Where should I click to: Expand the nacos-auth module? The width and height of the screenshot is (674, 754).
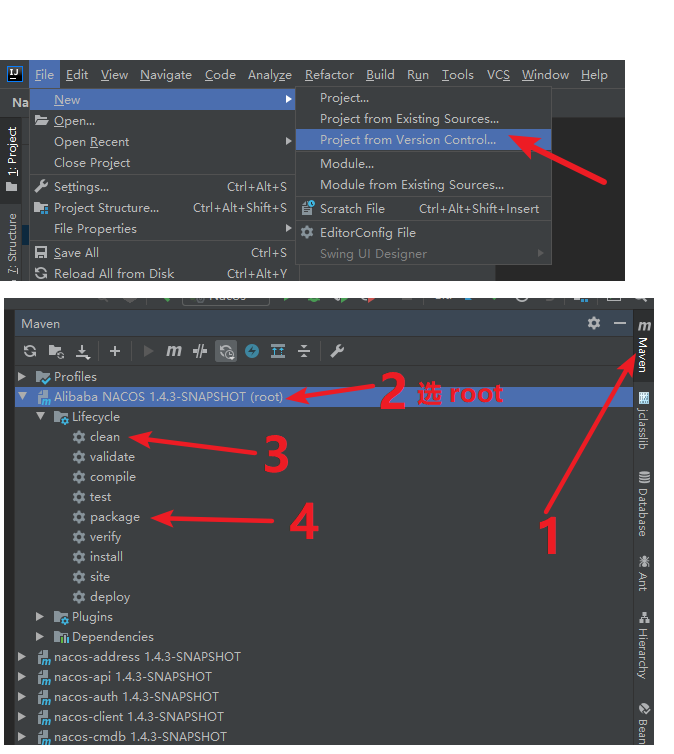click(22, 696)
